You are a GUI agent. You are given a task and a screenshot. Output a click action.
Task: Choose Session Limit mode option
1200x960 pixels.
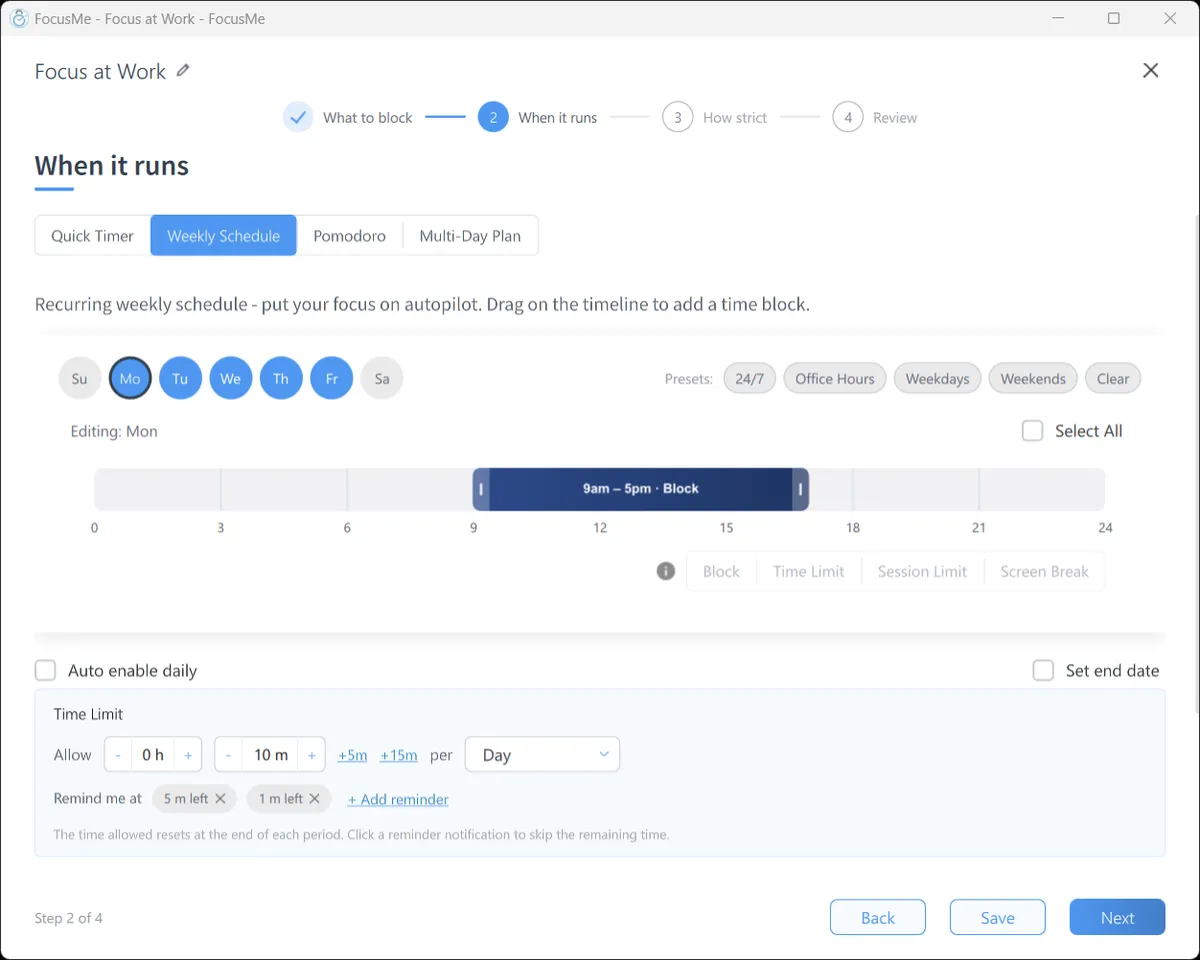pos(922,571)
